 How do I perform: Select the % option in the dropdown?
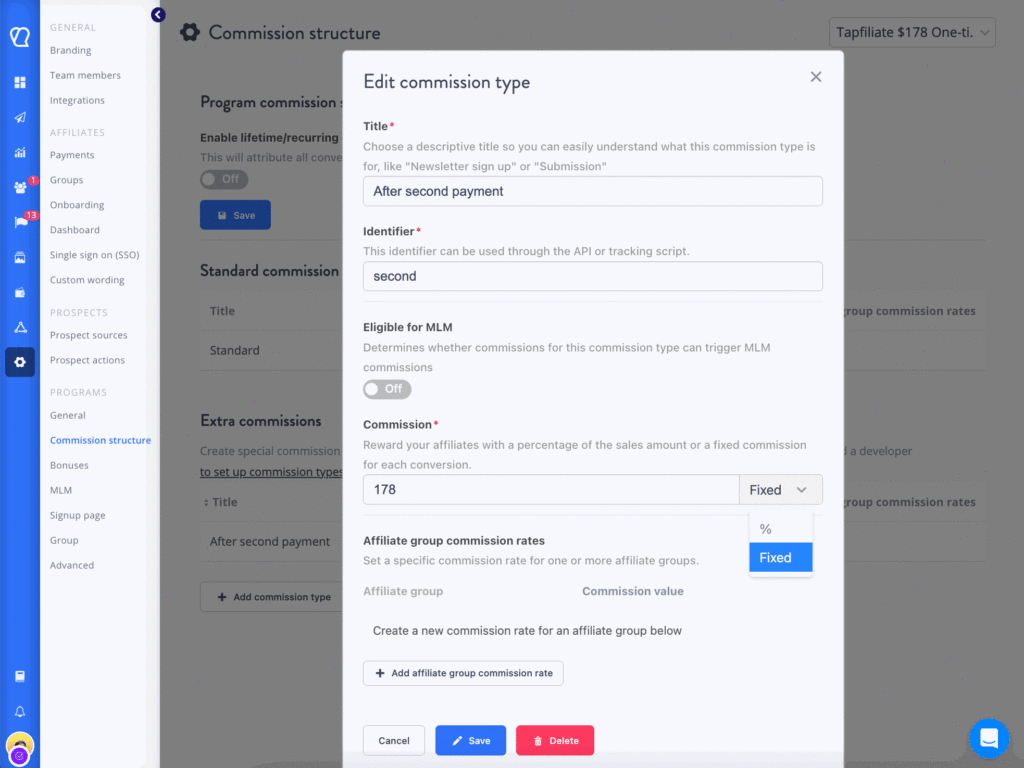765,528
